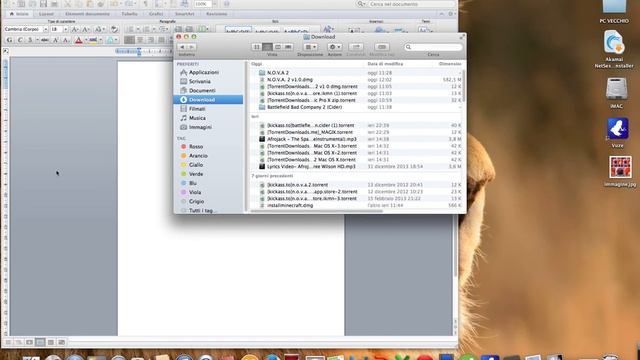Open the highlight color dropdown arrow
This screenshot has width=640, height=360.
coord(101,40)
